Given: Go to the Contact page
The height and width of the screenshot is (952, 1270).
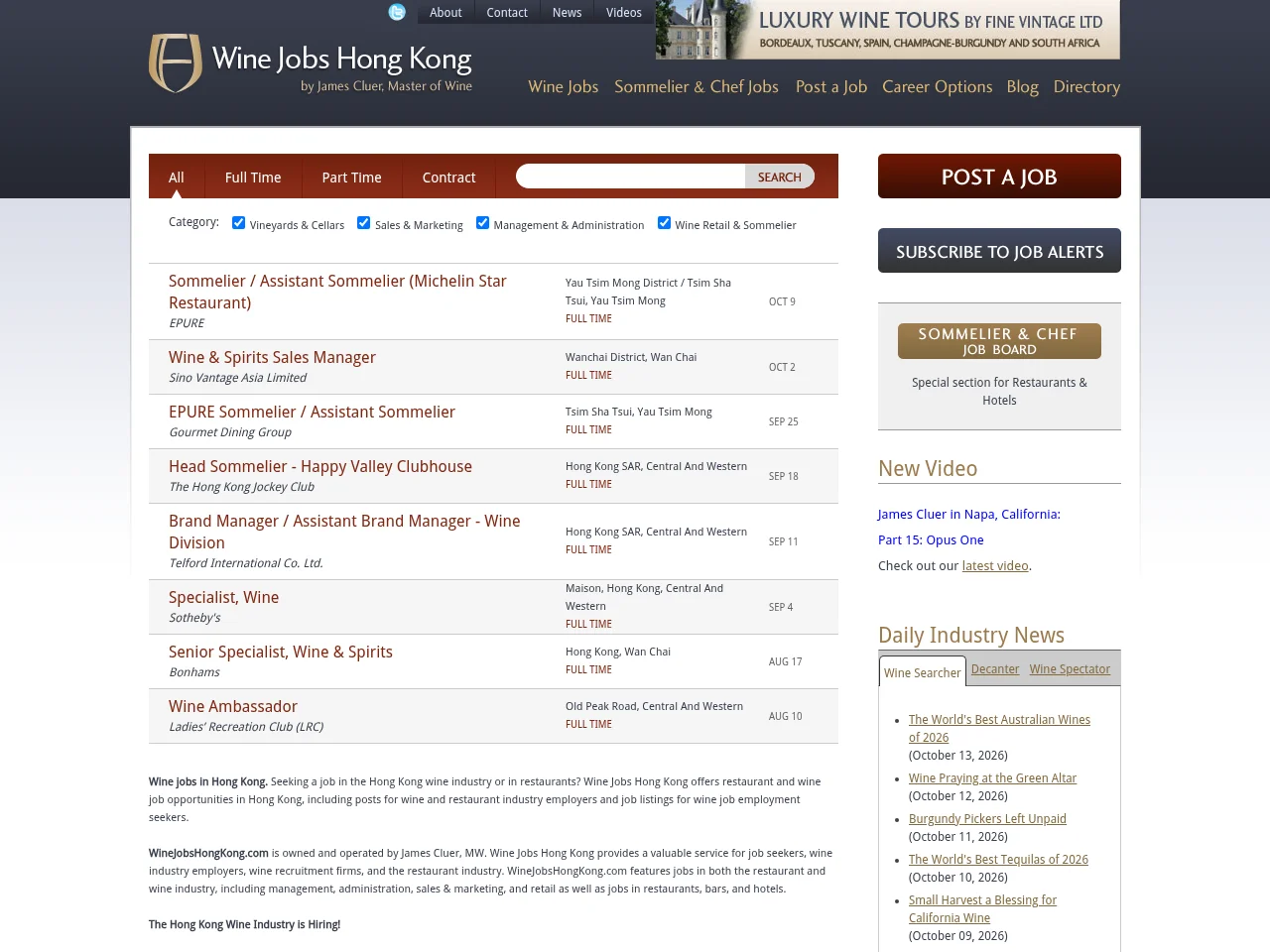Looking at the screenshot, I should click(507, 13).
